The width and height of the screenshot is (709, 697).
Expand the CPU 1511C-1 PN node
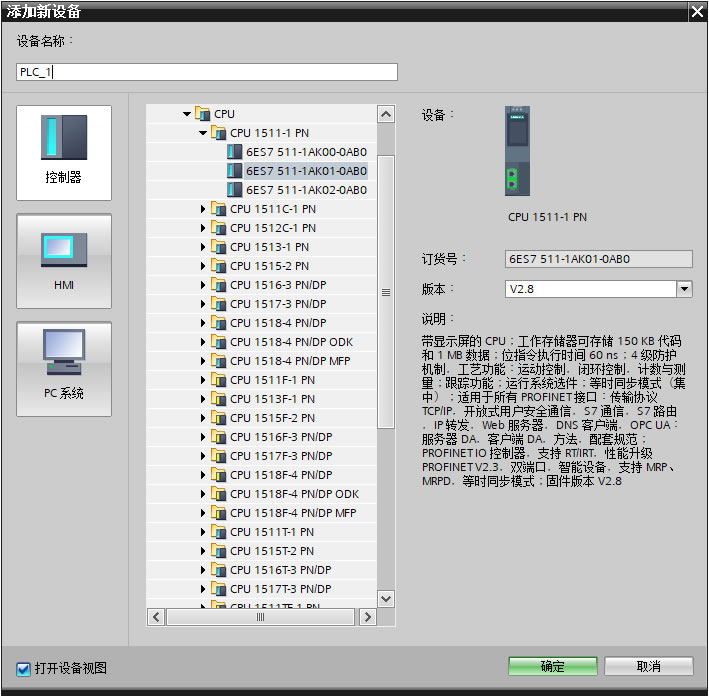click(x=203, y=209)
